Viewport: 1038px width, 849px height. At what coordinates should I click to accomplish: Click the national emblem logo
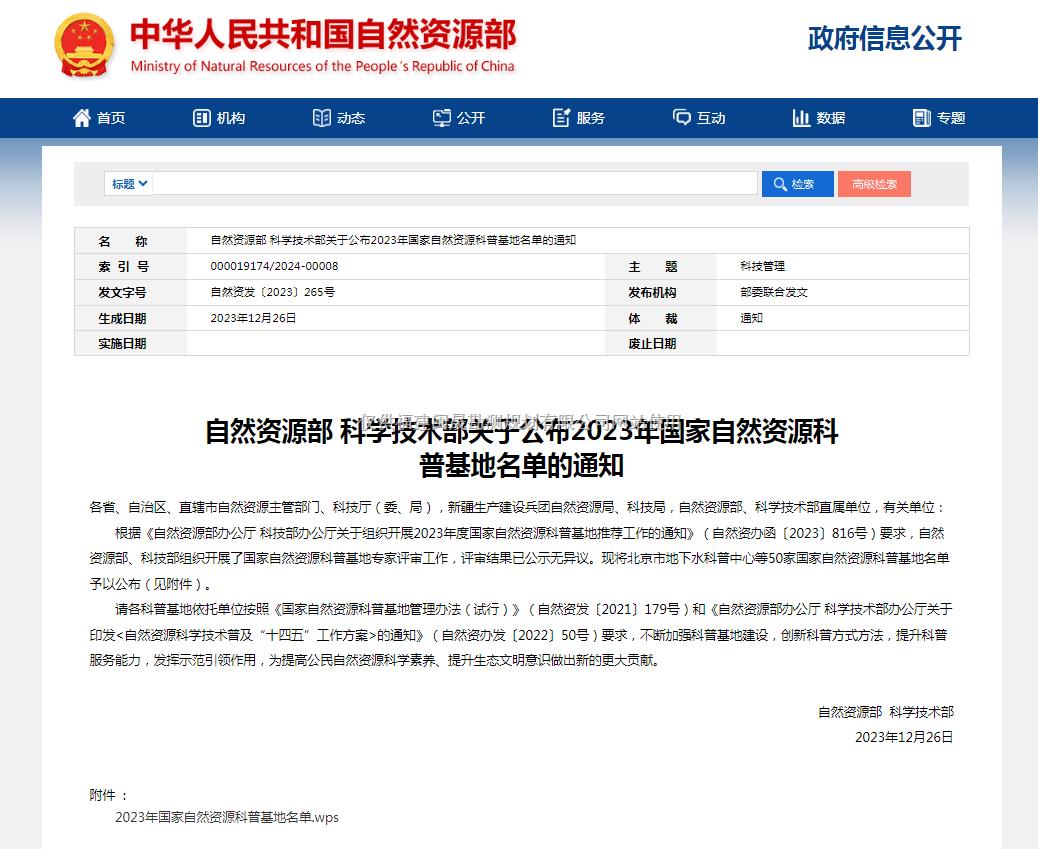[x=84, y=45]
